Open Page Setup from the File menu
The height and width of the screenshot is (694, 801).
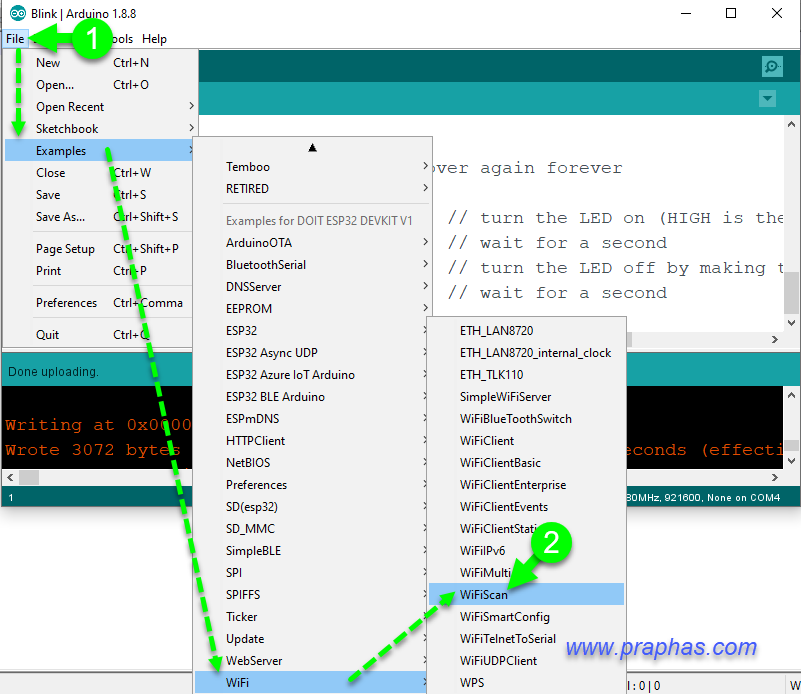pos(99,249)
